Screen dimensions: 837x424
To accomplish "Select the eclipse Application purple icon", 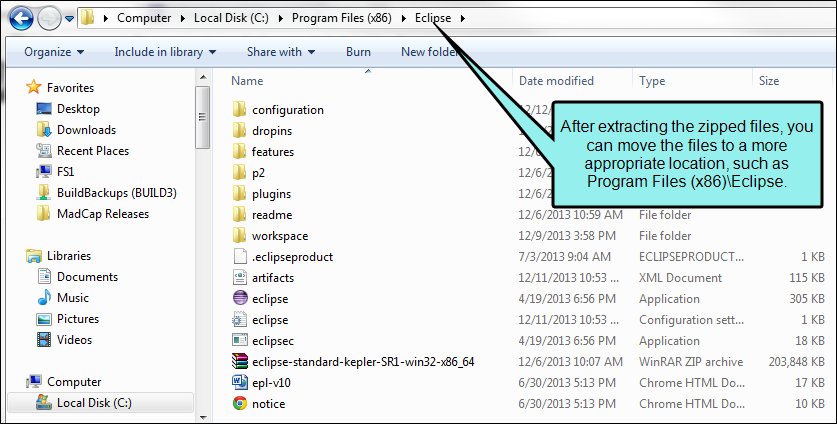I will click(240, 299).
